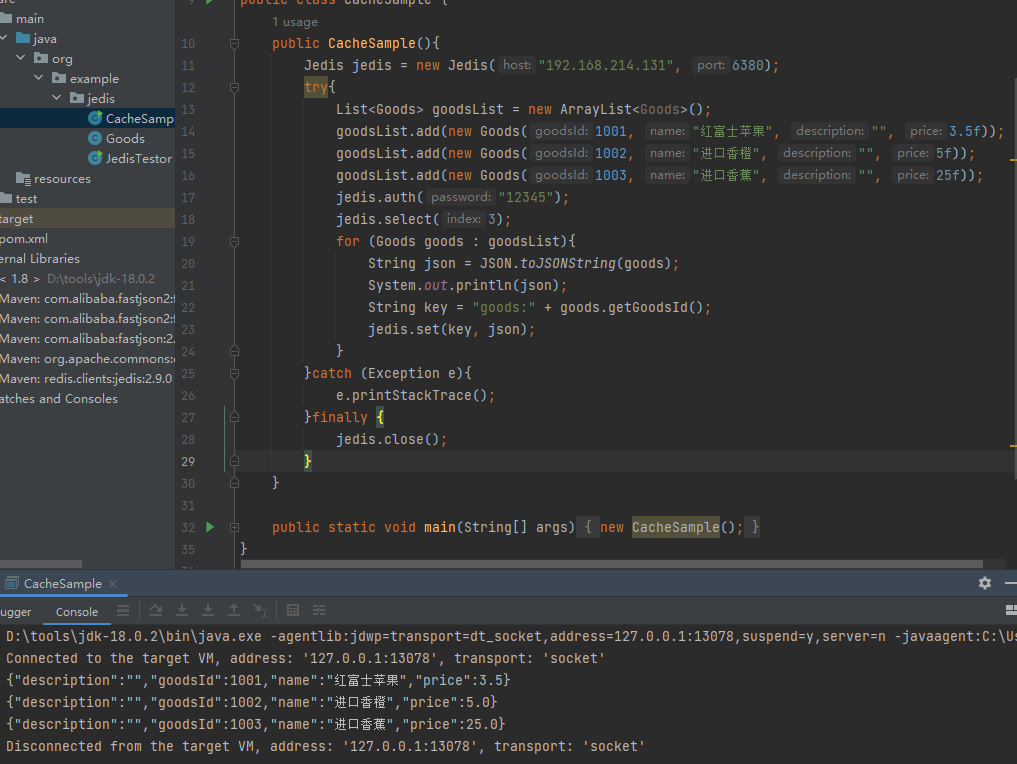This screenshot has height=764, width=1017.
Task: Open the Evaluate Expression calculator icon
Action: click(x=293, y=610)
